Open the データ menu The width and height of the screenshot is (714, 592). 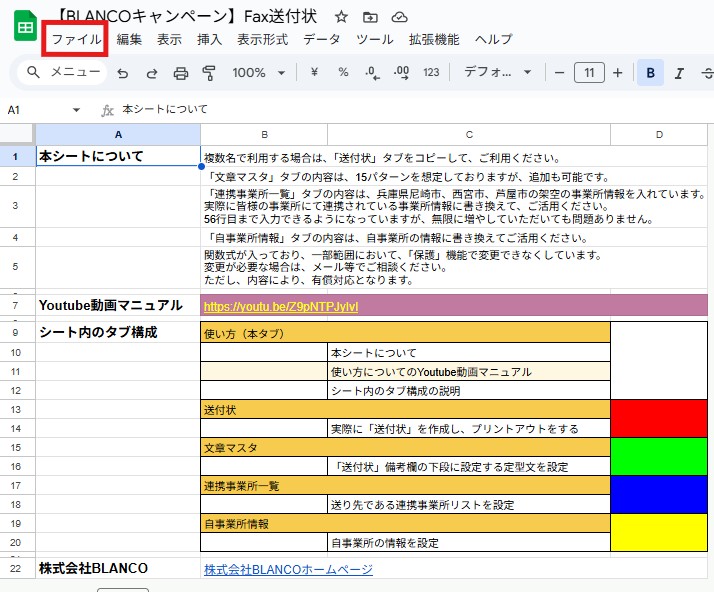coord(322,40)
